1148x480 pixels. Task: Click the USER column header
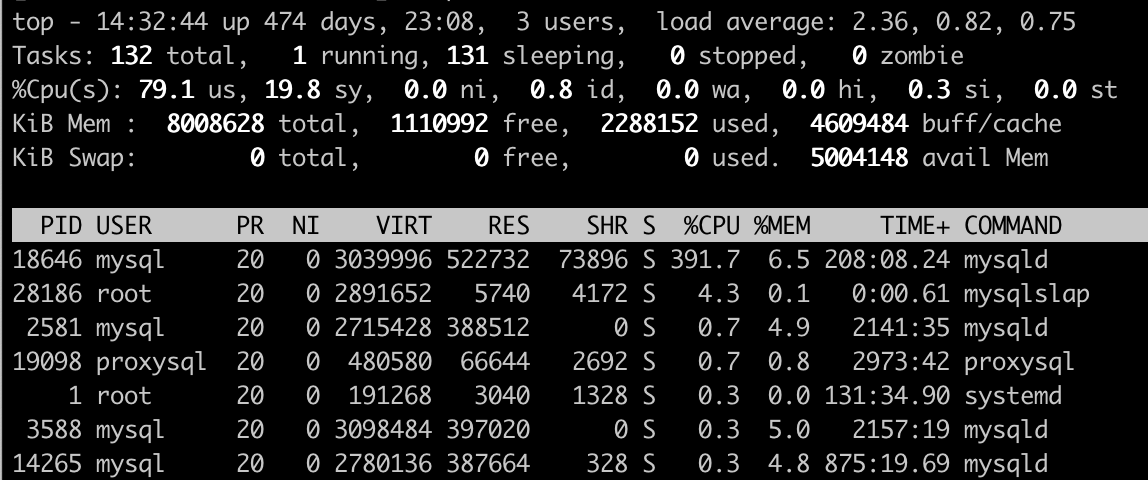124,226
